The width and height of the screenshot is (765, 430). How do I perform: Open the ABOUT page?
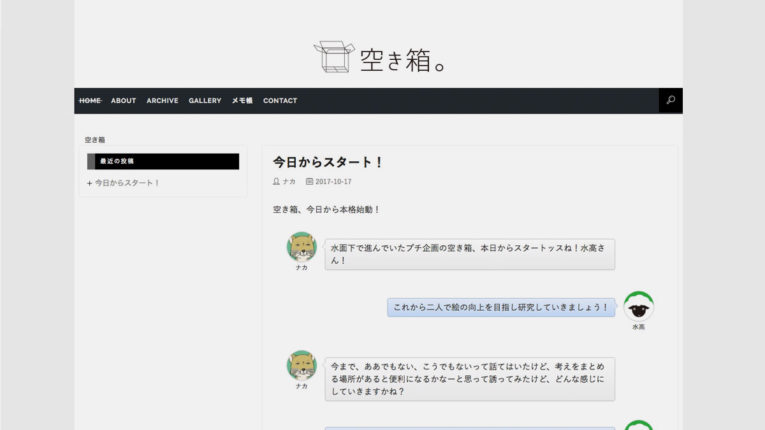coord(123,101)
